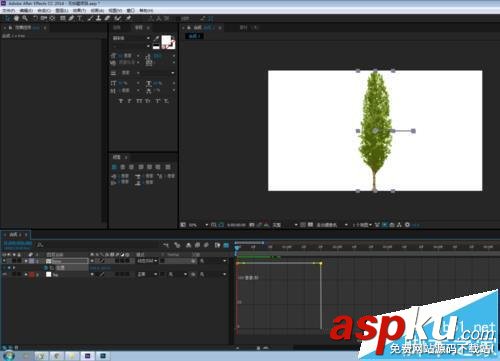Hide the bg layer with its eye
500x361 pixels.
tap(4, 274)
